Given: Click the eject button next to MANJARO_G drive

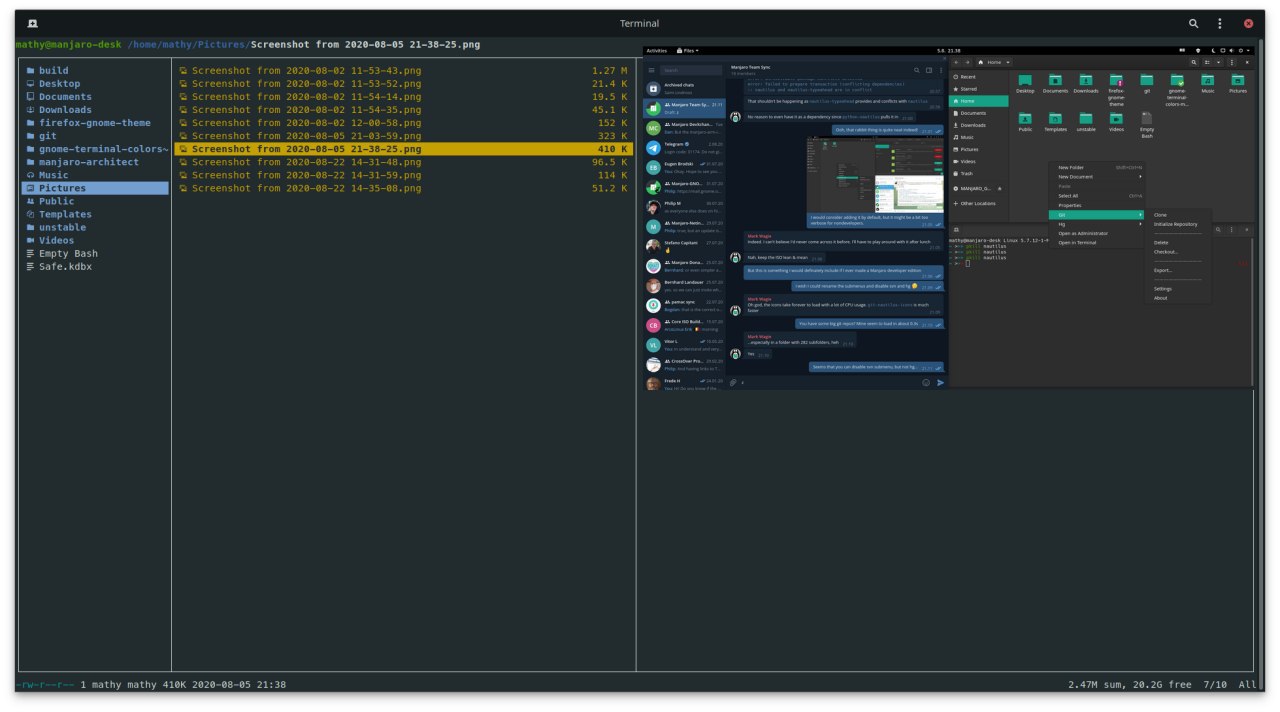Looking at the screenshot, I should [x=999, y=189].
